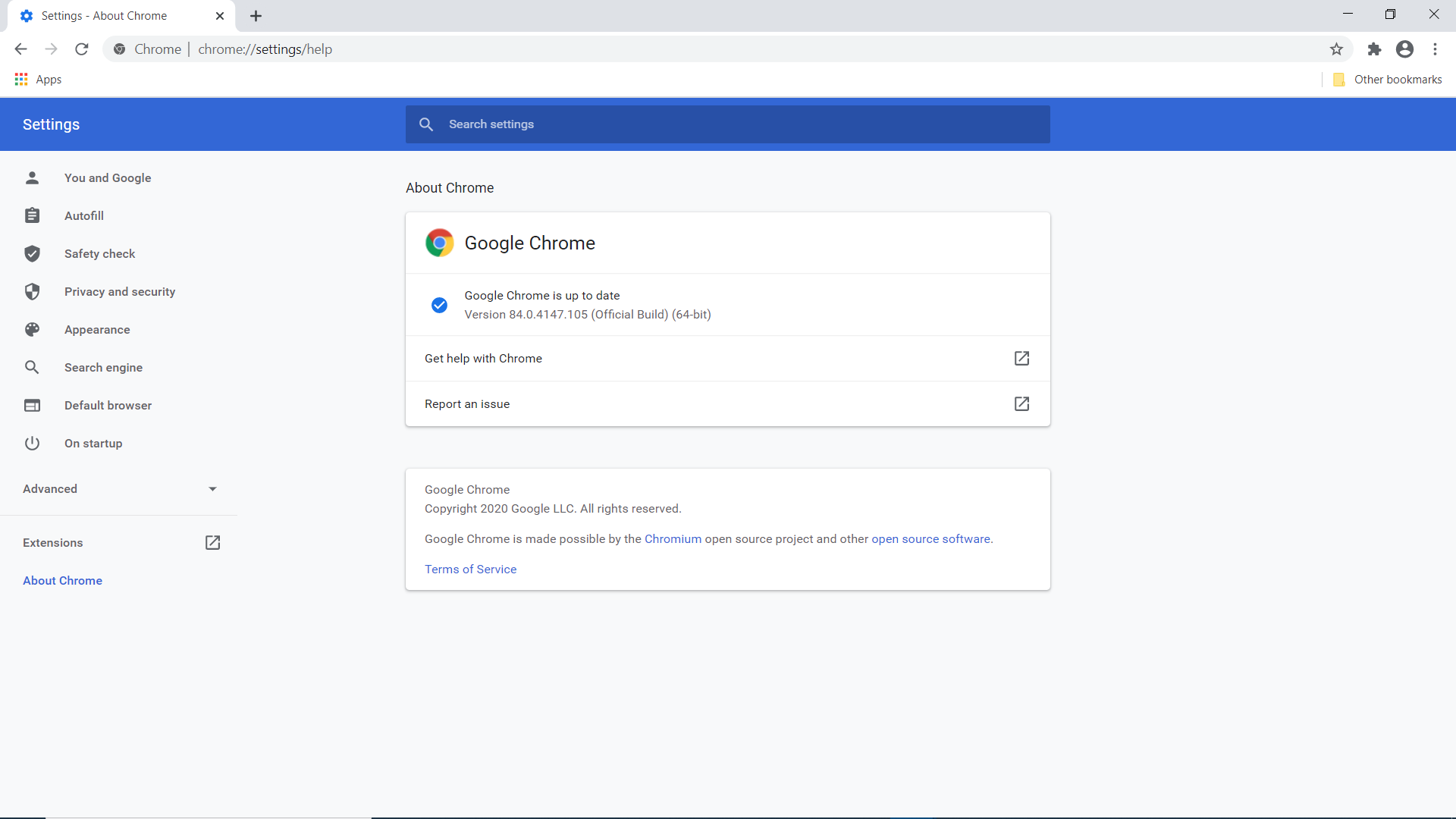Click the Safety check shield icon
The width and height of the screenshot is (1456, 819).
[32, 253]
